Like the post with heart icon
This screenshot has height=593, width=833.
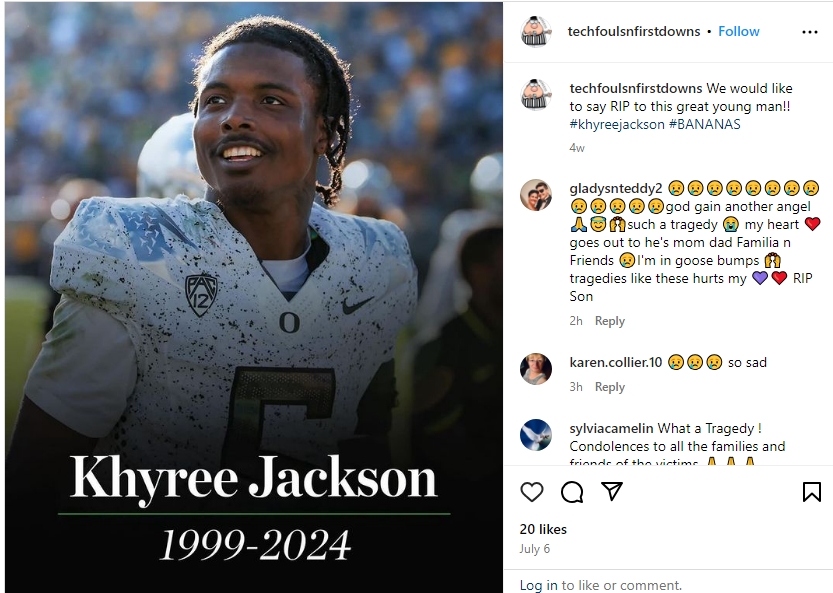point(531,492)
